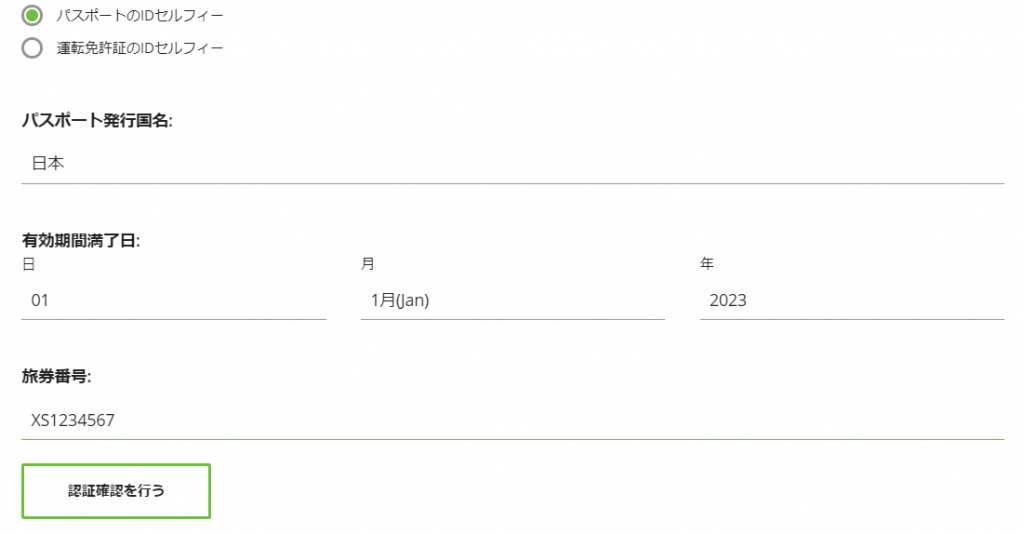The width and height of the screenshot is (1024, 534).
Task: Click the 2023 year value
Action: click(728, 300)
